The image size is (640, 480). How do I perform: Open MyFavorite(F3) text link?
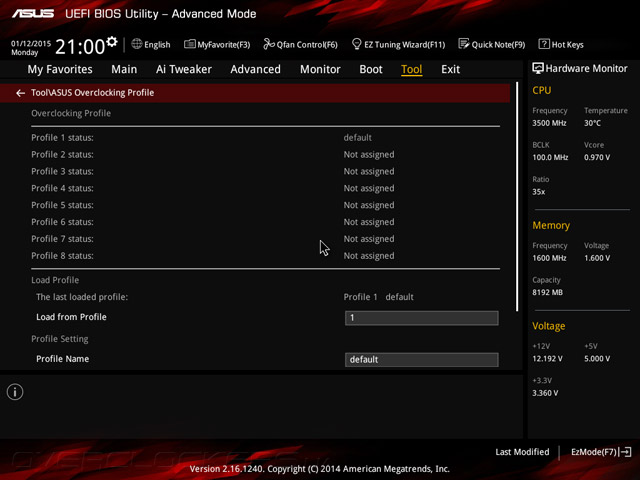[x=224, y=44]
